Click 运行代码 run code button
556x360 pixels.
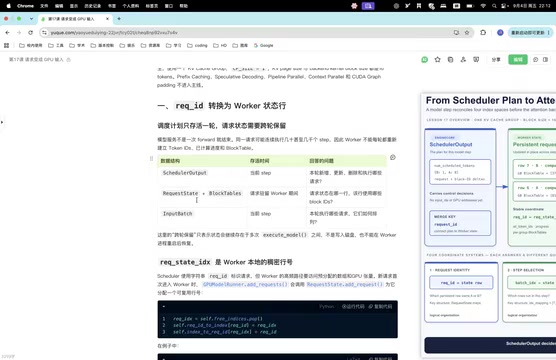point(353,306)
